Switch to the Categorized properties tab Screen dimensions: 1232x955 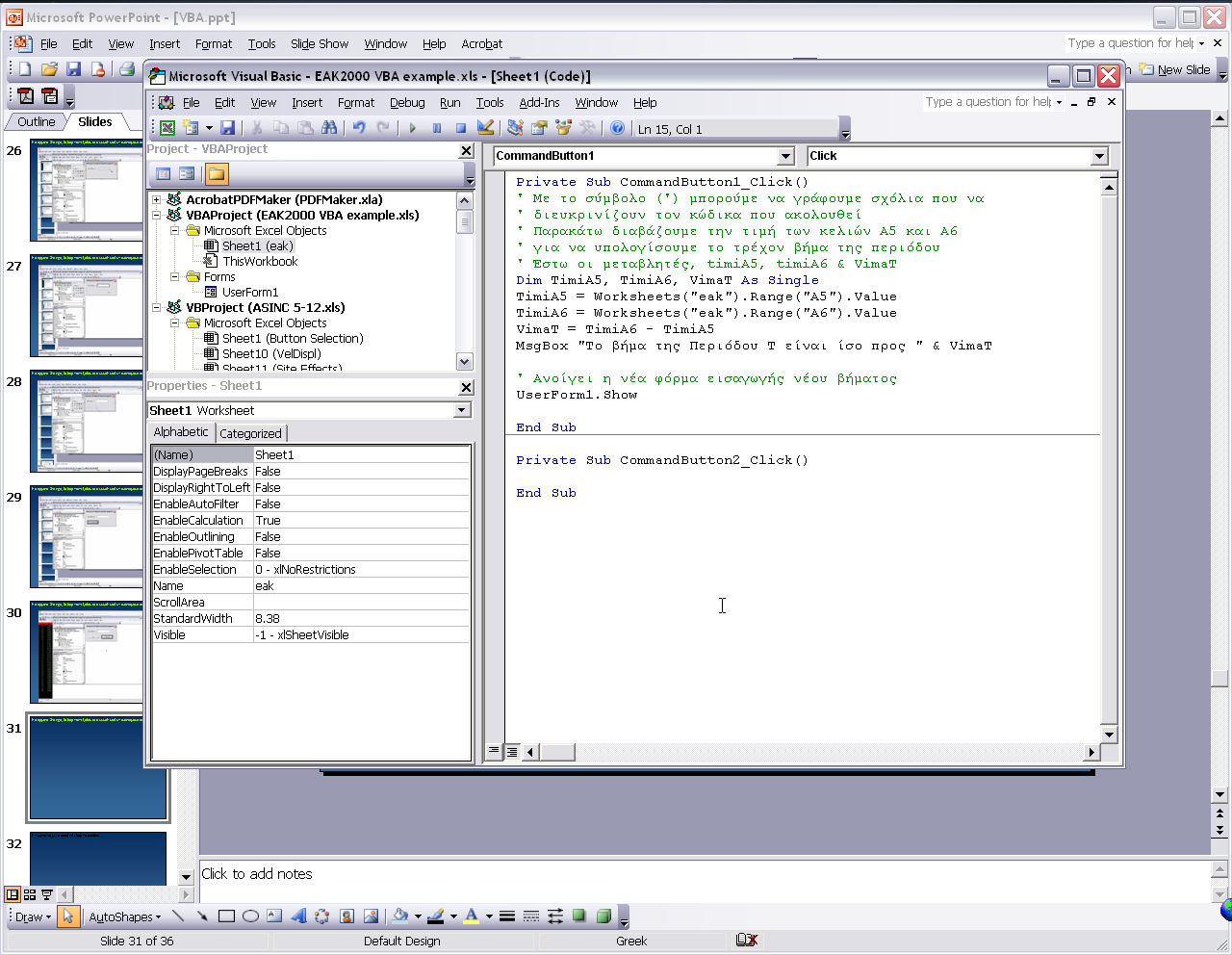click(x=250, y=433)
